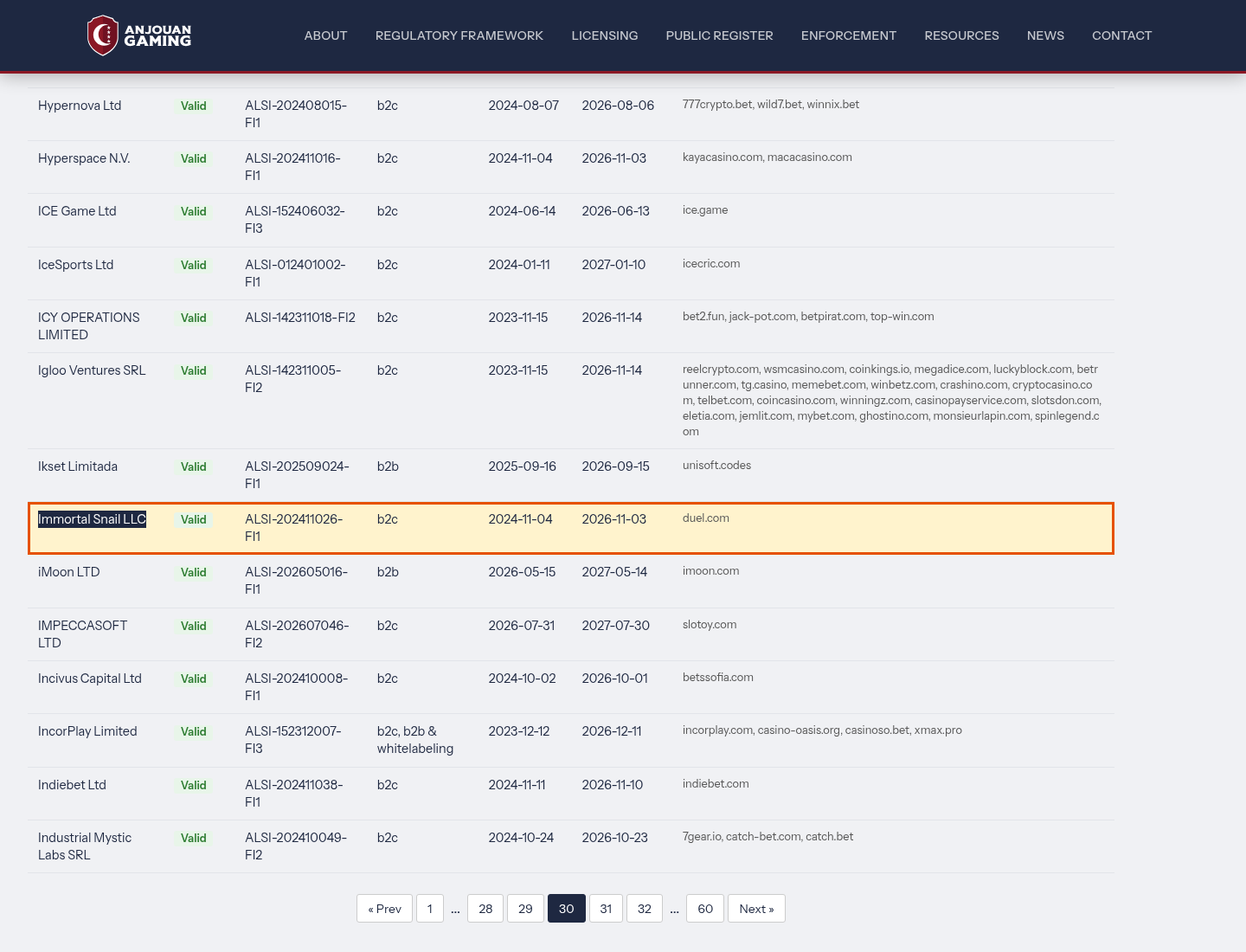This screenshot has height=952, width=1246.
Task: Select the Indiebet Ltd name
Action: (72, 785)
